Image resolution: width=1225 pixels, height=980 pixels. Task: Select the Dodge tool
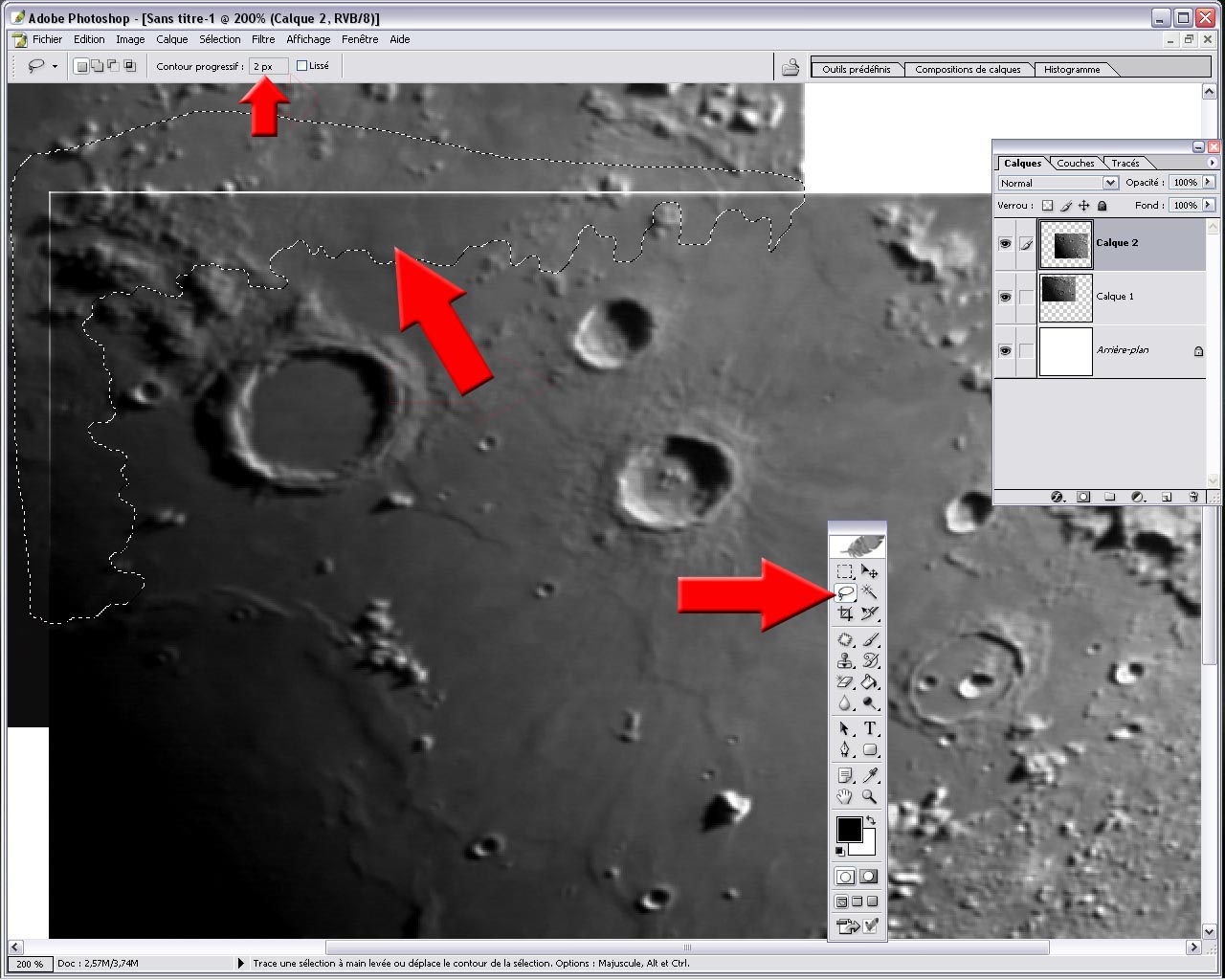click(869, 702)
